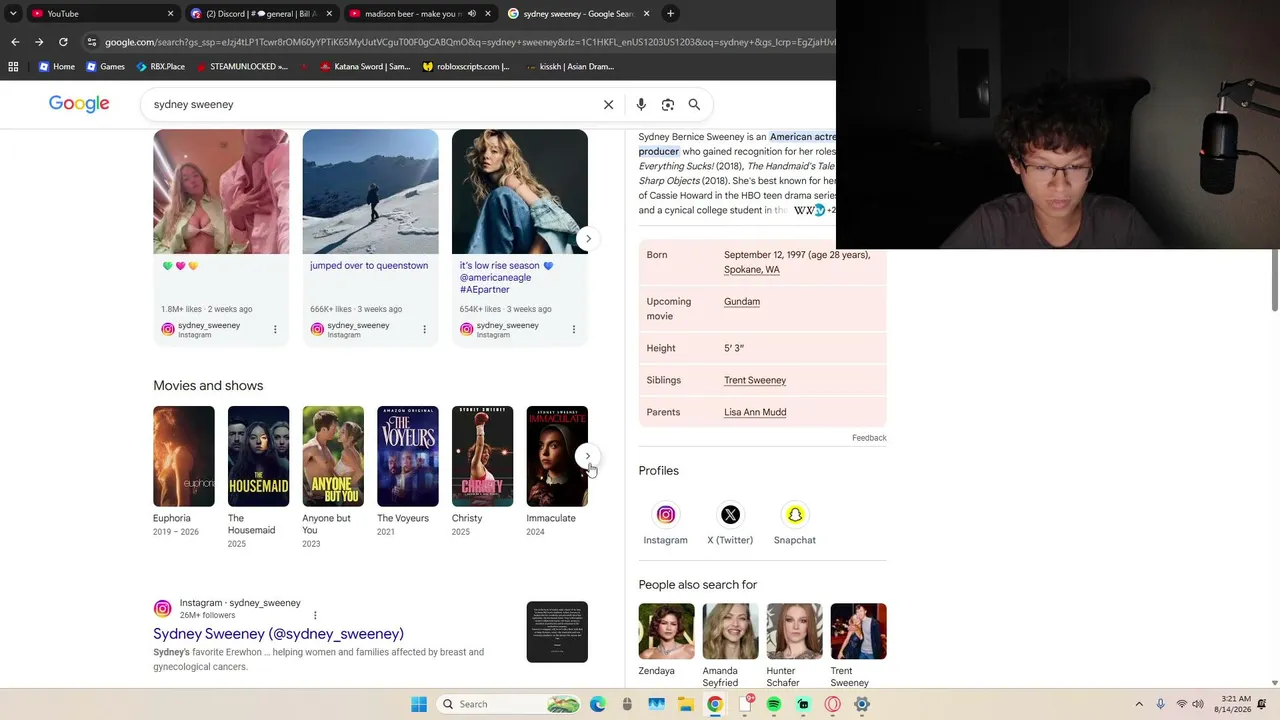Screen dimensions: 1280x720
Task: Click the page's vertical scrollbar
Action: pos(1274,280)
